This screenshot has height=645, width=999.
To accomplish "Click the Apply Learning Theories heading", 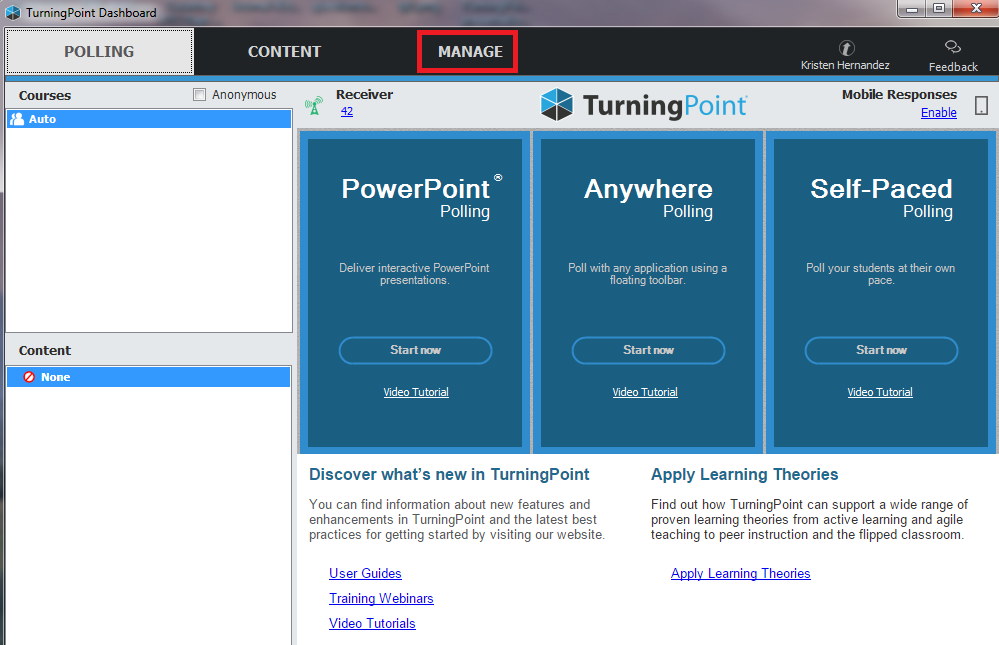I will click(744, 475).
